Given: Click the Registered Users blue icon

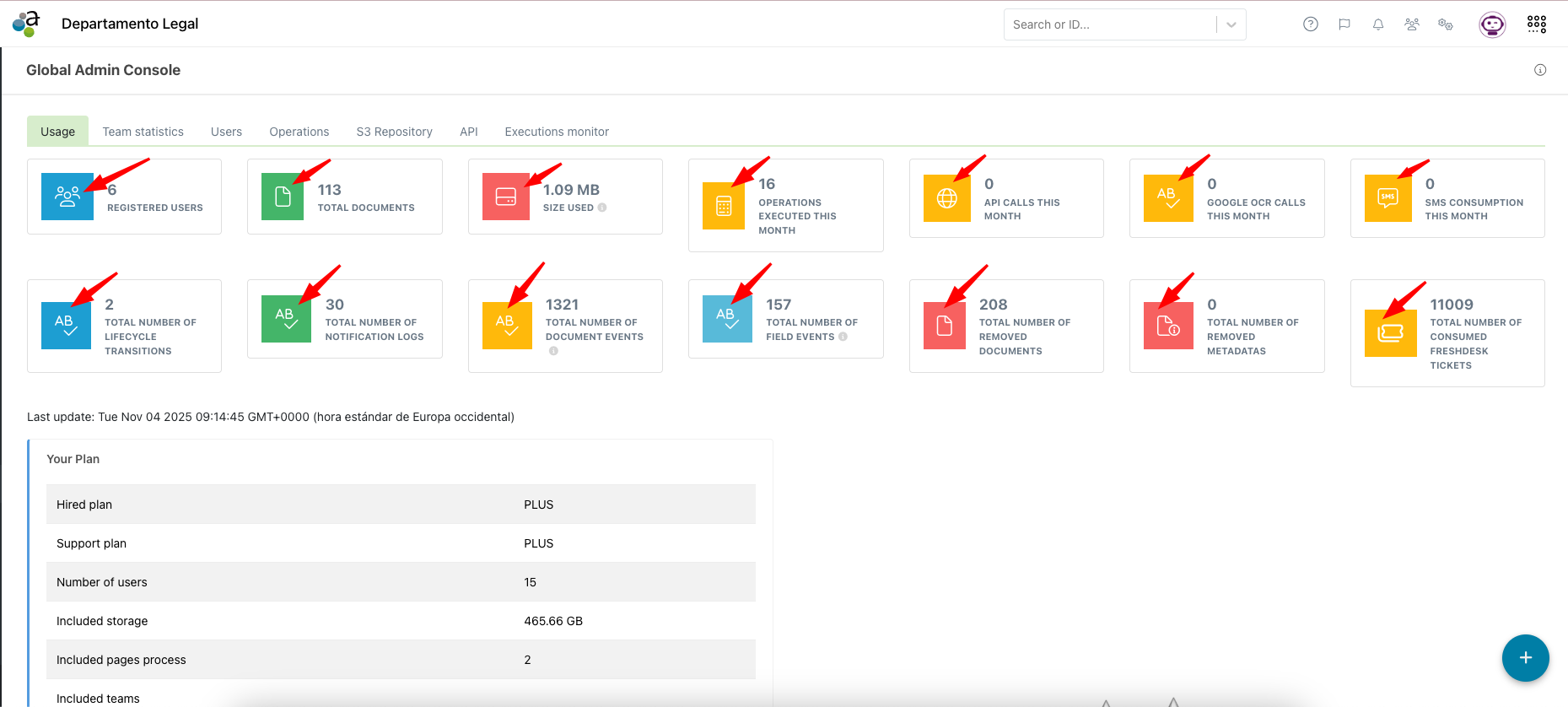Looking at the screenshot, I should pos(67,197).
